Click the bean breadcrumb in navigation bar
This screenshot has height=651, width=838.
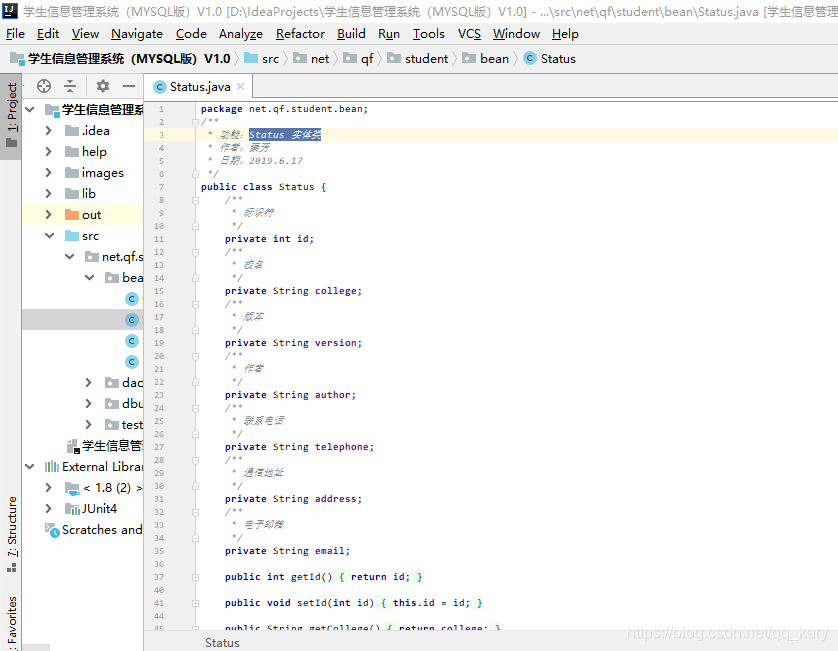click(x=486, y=59)
